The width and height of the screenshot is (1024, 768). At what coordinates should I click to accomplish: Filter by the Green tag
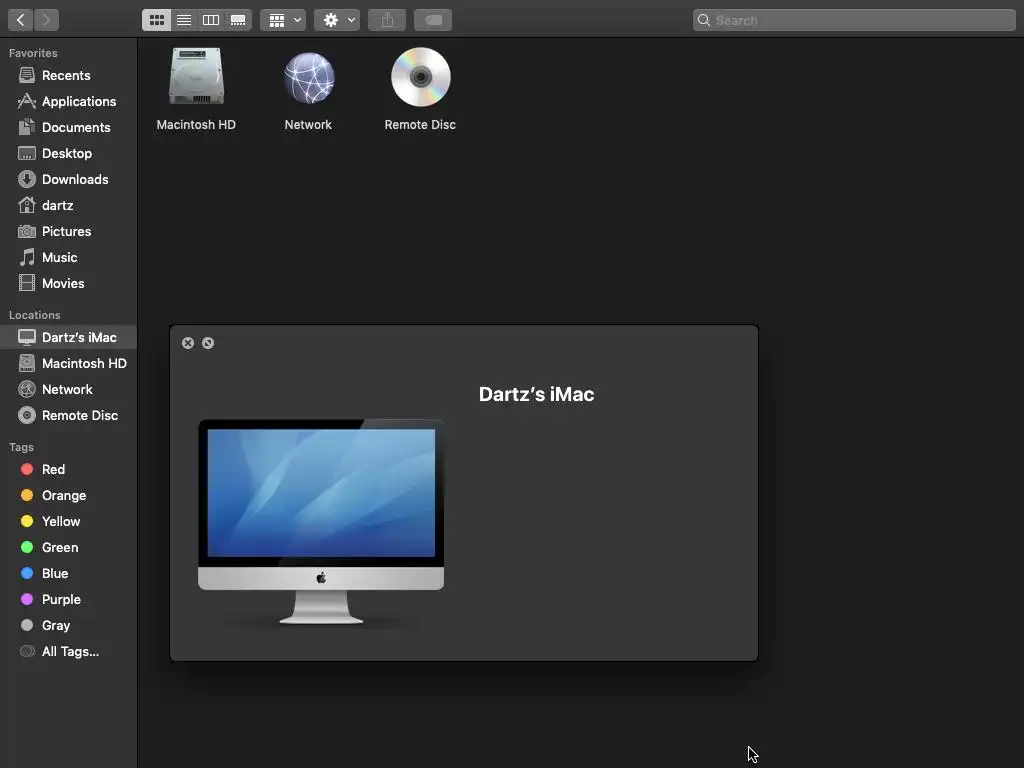[69, 547]
